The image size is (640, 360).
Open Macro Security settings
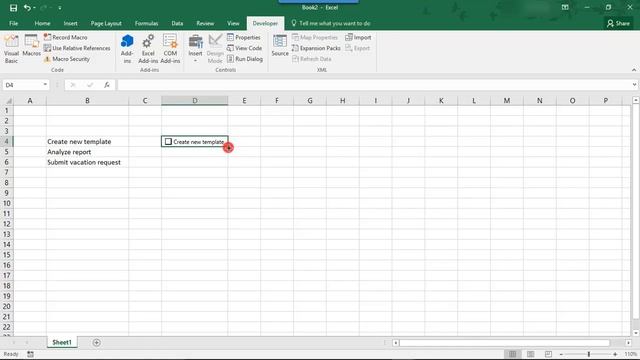67,59
